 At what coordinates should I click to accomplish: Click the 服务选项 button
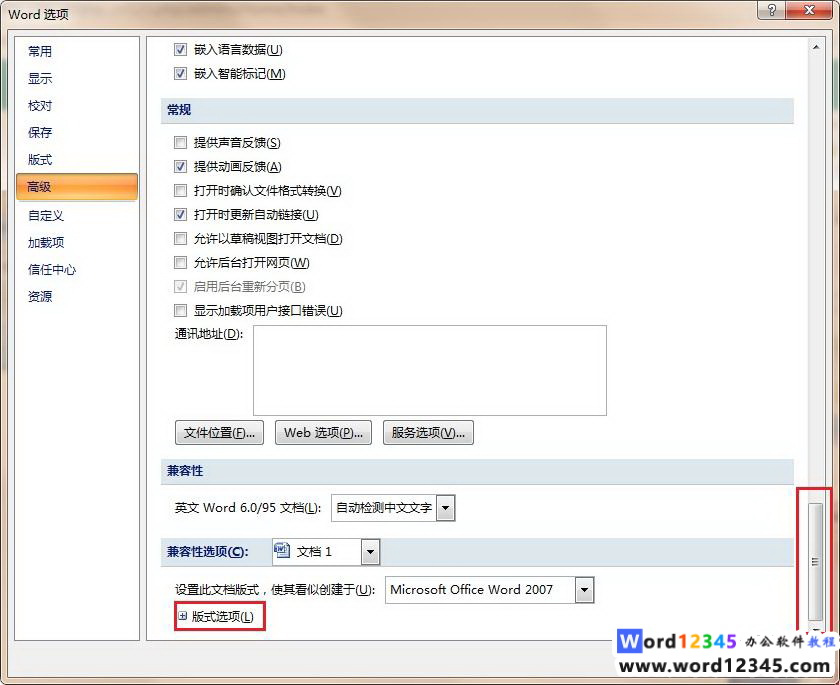[x=429, y=433]
